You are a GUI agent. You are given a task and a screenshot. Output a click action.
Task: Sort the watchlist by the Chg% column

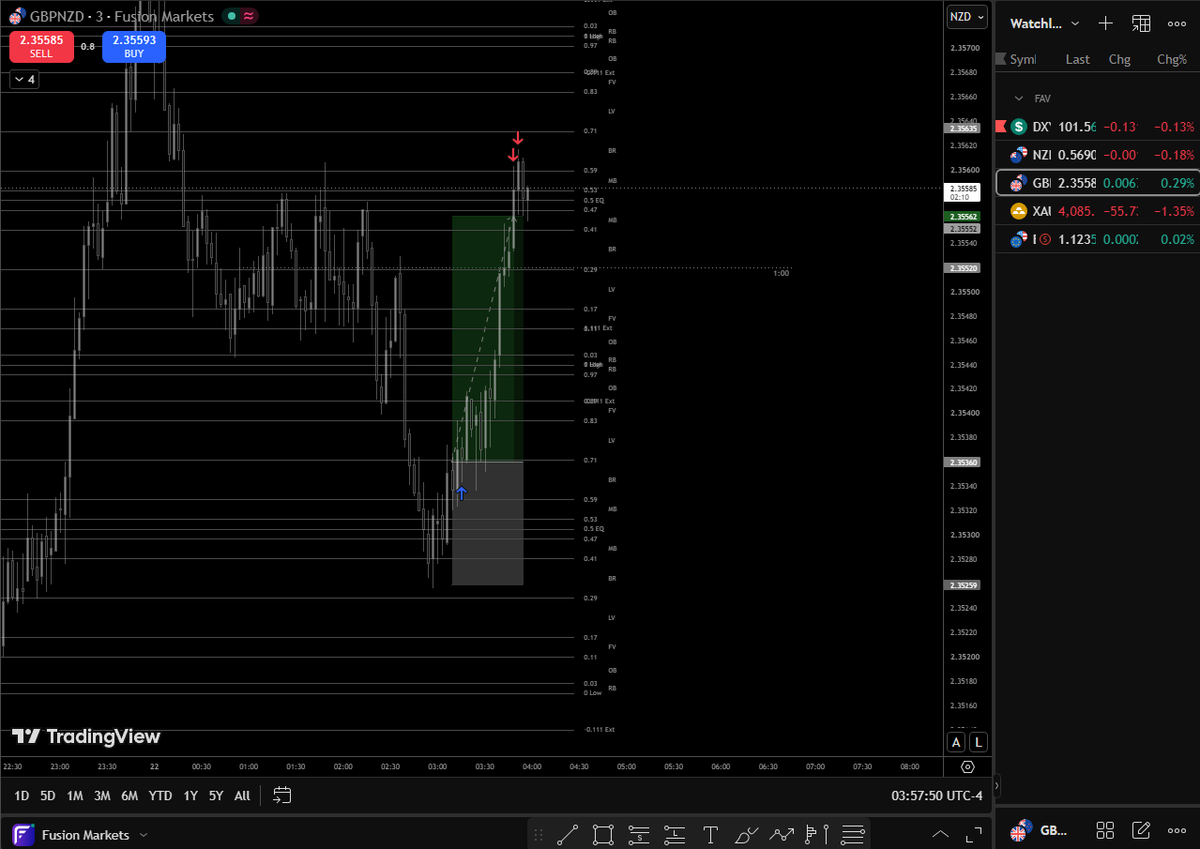(x=1171, y=59)
